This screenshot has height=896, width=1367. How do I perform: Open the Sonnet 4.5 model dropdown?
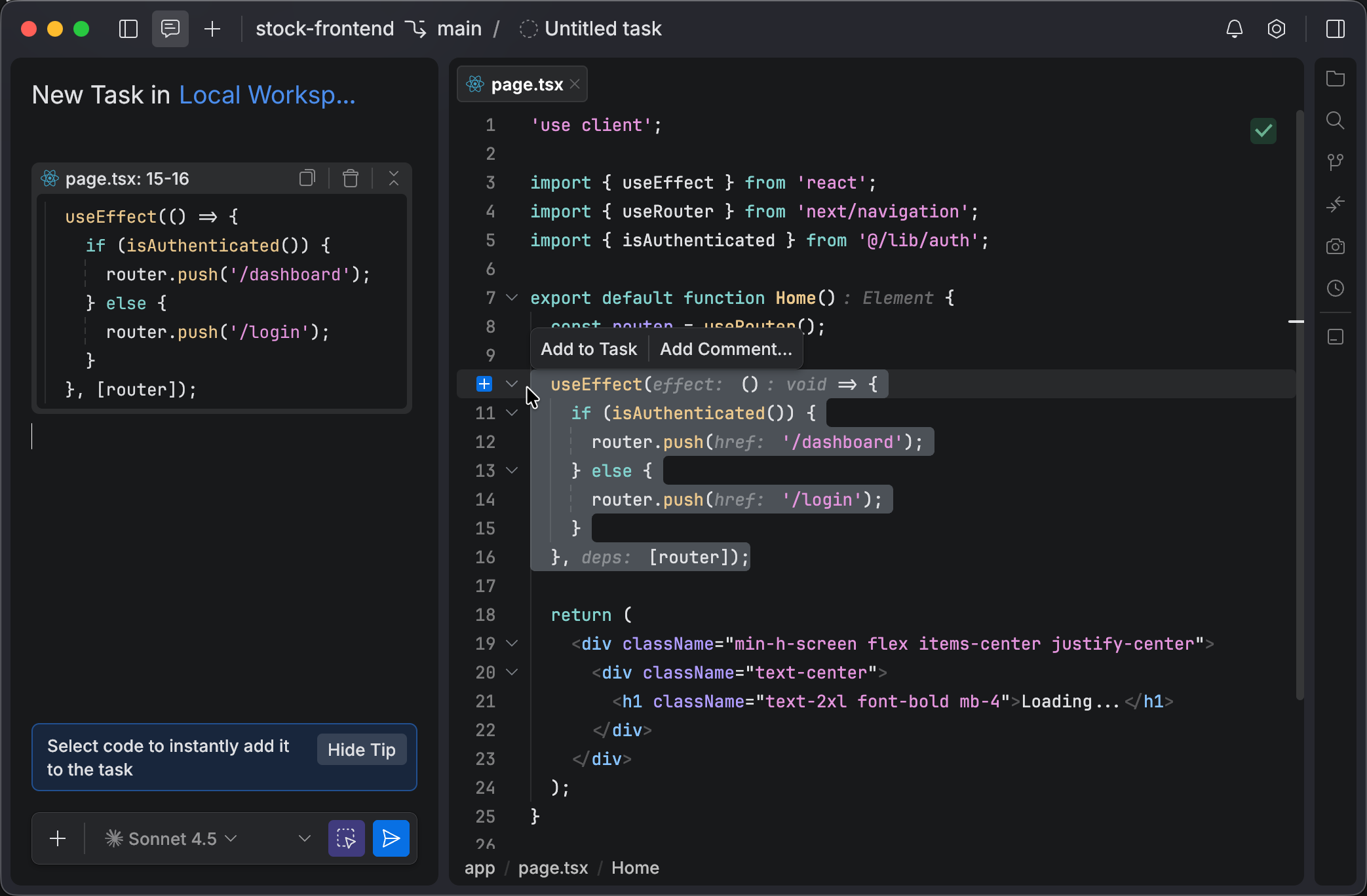(170, 838)
